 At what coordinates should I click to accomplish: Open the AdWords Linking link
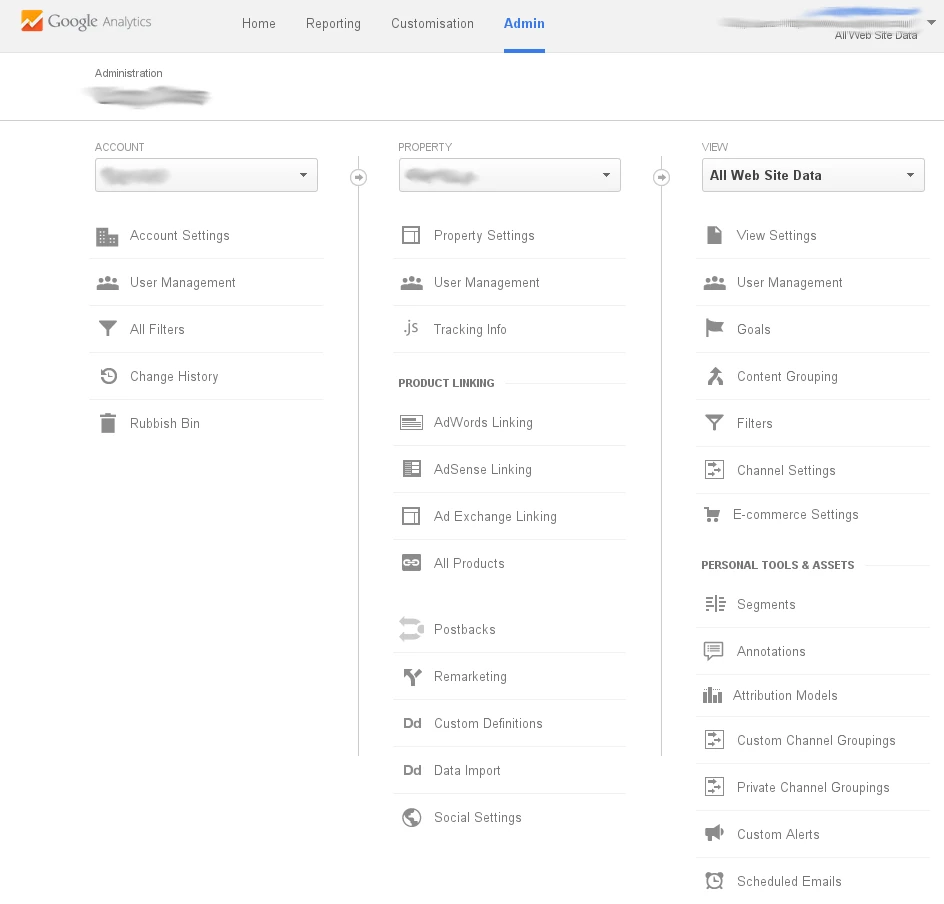tap(483, 423)
